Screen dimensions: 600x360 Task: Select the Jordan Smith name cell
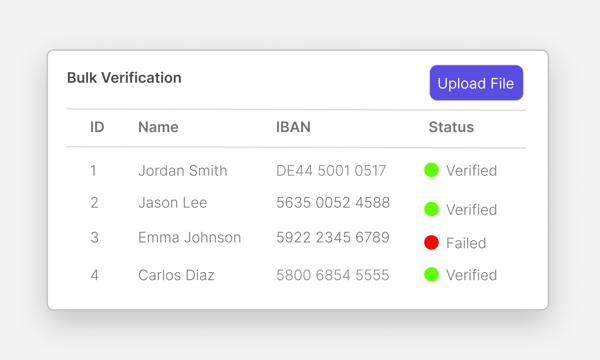[x=183, y=171]
